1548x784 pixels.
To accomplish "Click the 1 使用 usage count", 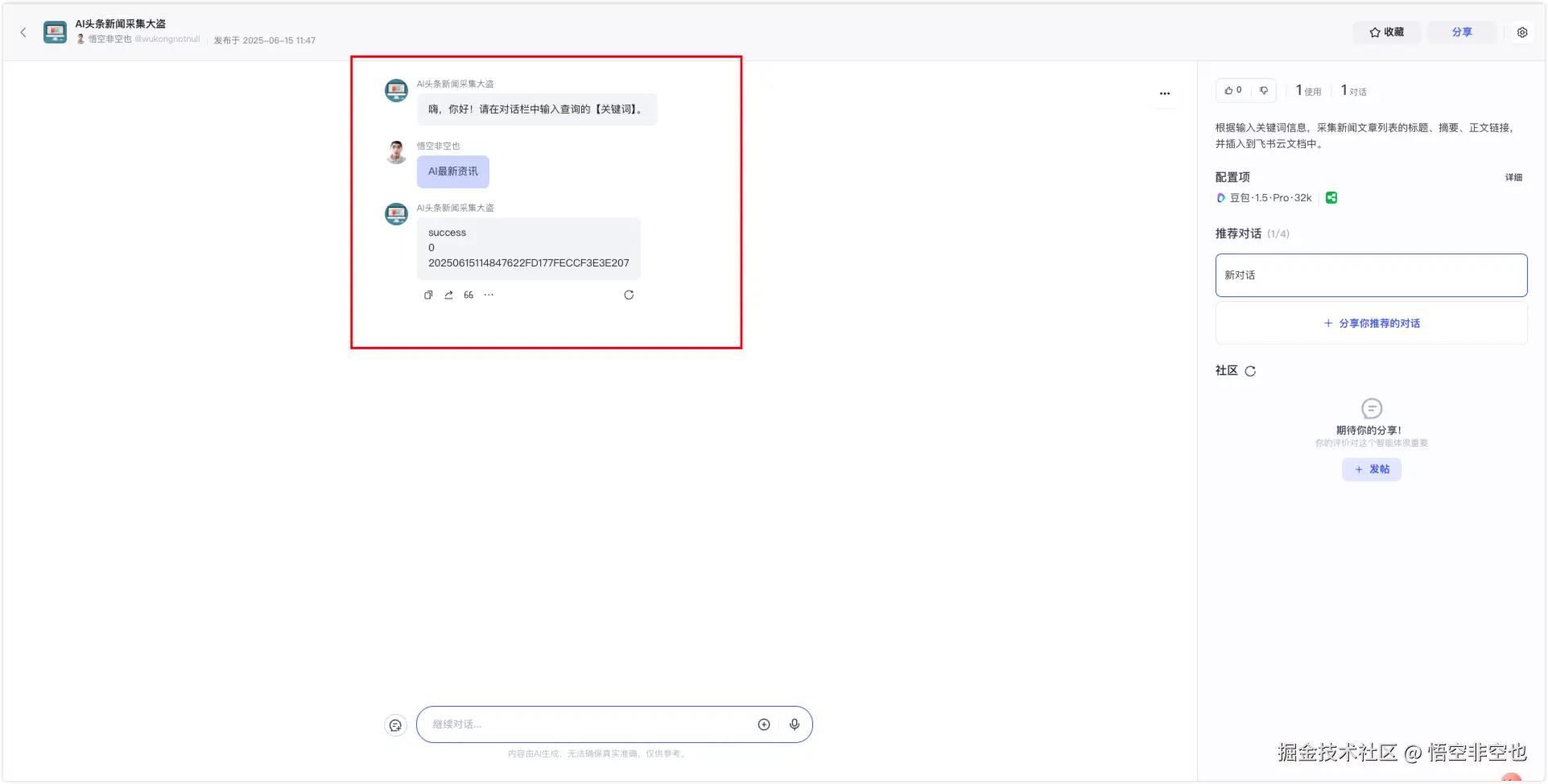I will coord(1308,91).
